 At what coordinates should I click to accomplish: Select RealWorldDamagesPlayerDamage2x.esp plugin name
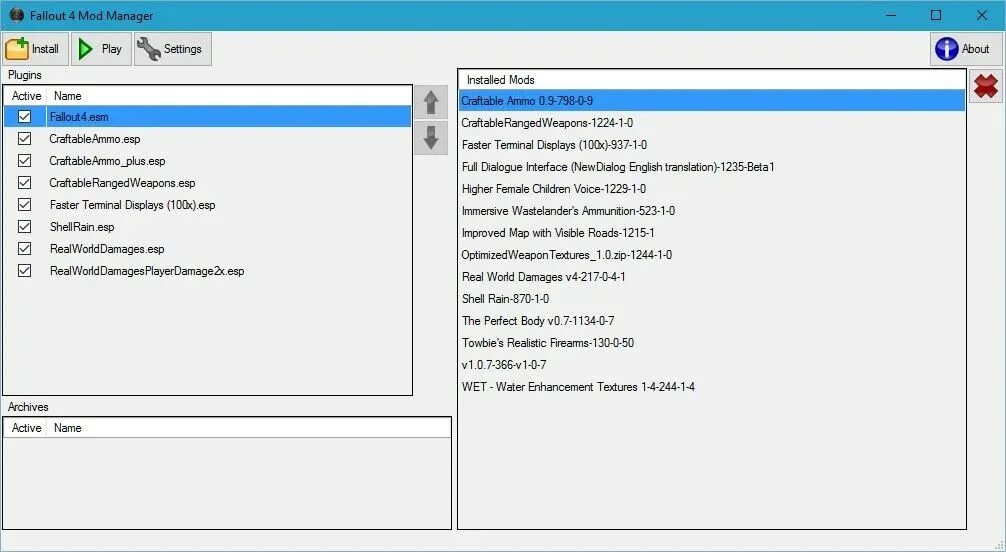point(147,271)
